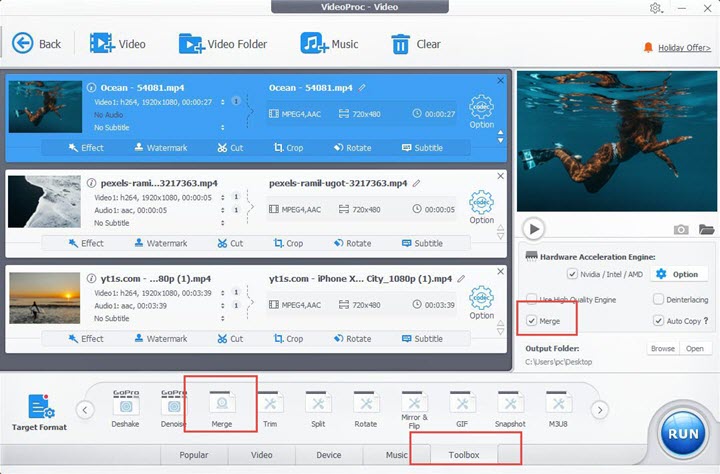Select the Deshake toolbox tool
720x474 pixels.
125,408
